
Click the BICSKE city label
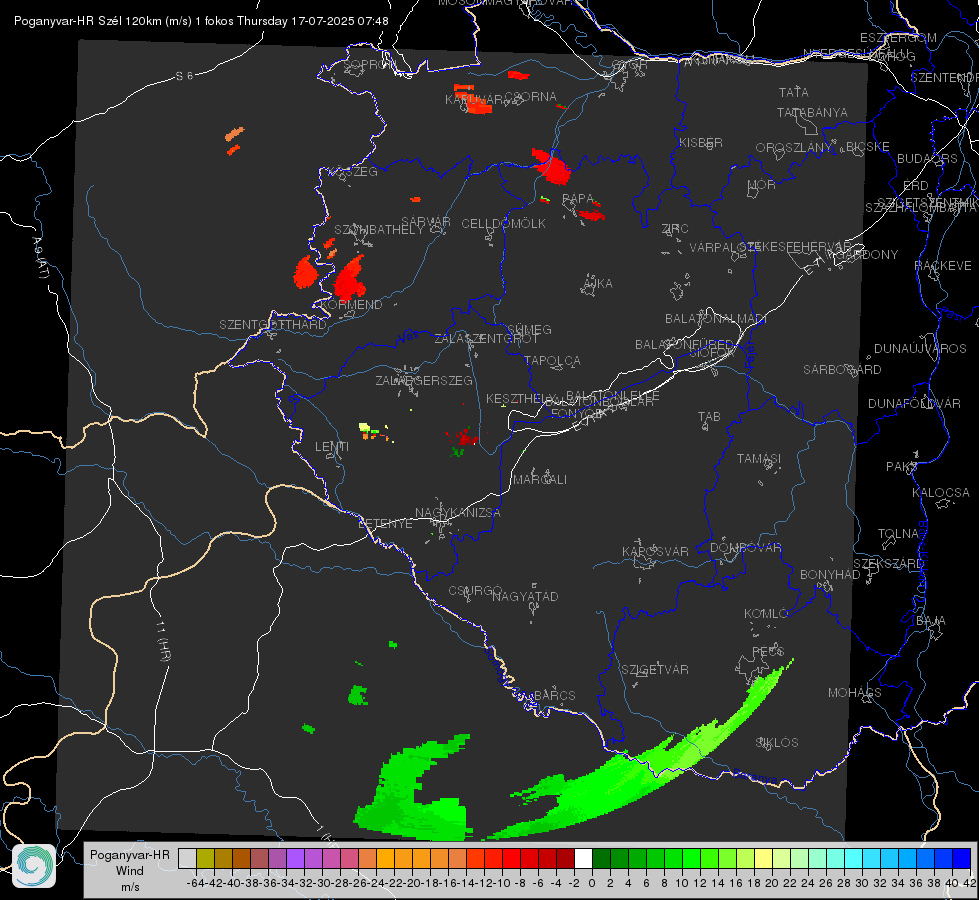[x=867, y=147]
